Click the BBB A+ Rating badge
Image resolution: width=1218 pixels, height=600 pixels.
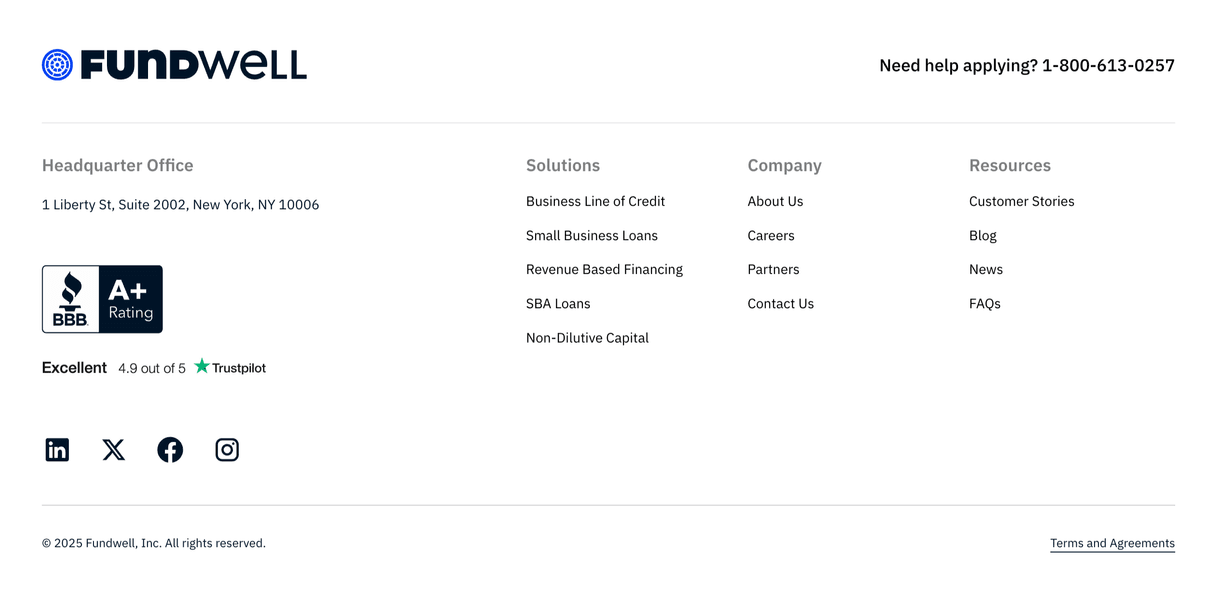(x=101, y=298)
